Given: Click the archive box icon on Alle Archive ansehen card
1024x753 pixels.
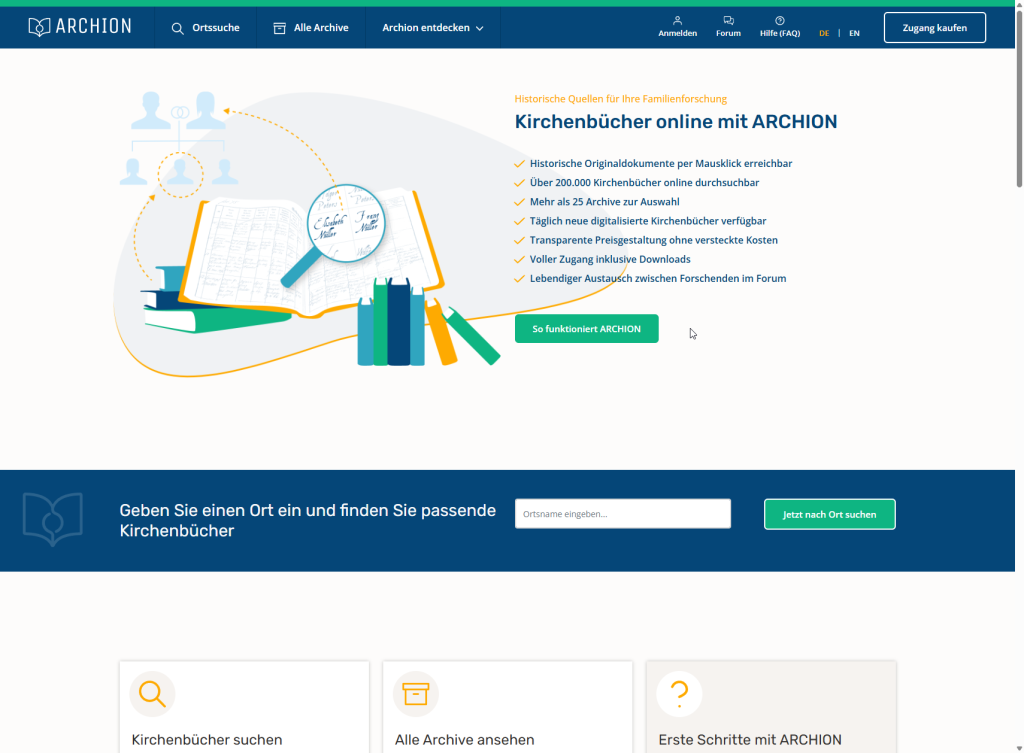Looking at the screenshot, I should pyautogui.click(x=415, y=694).
